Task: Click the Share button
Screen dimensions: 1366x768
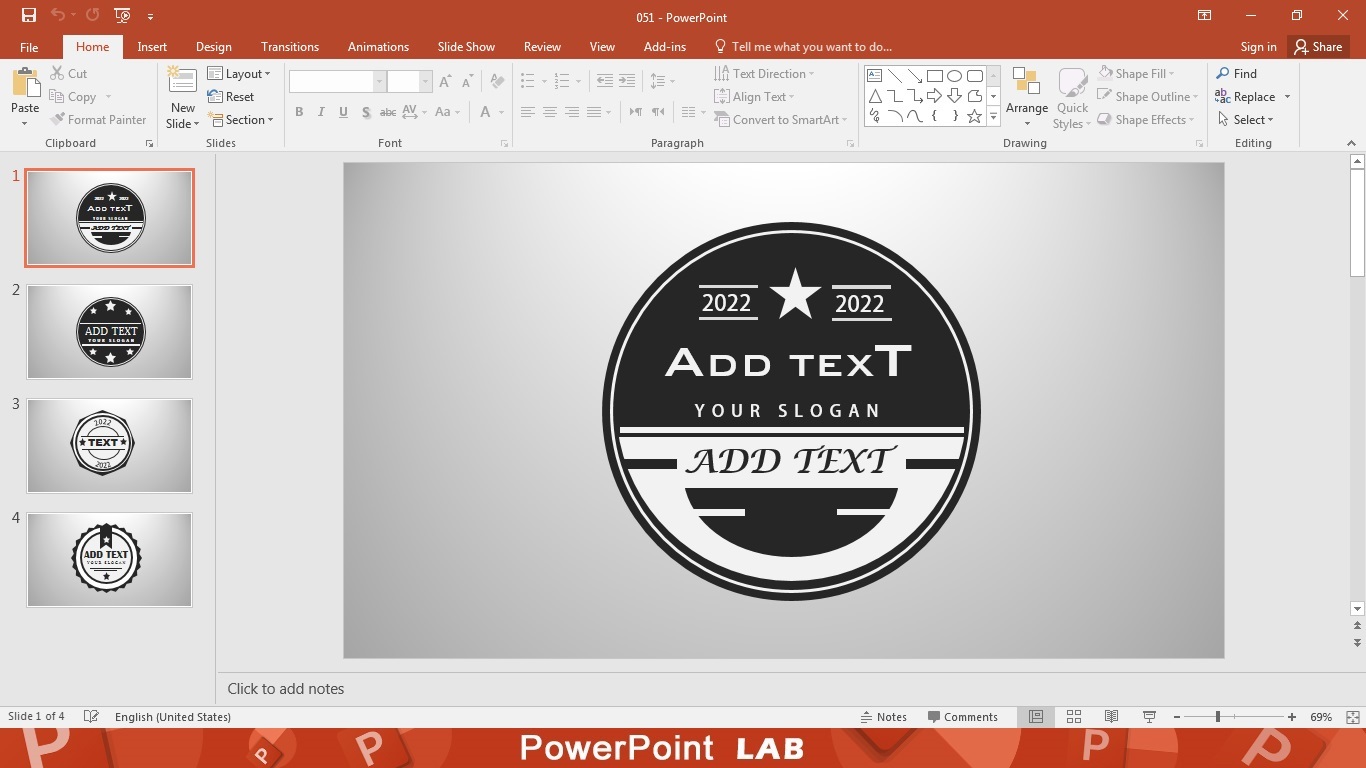Action: pos(1317,47)
